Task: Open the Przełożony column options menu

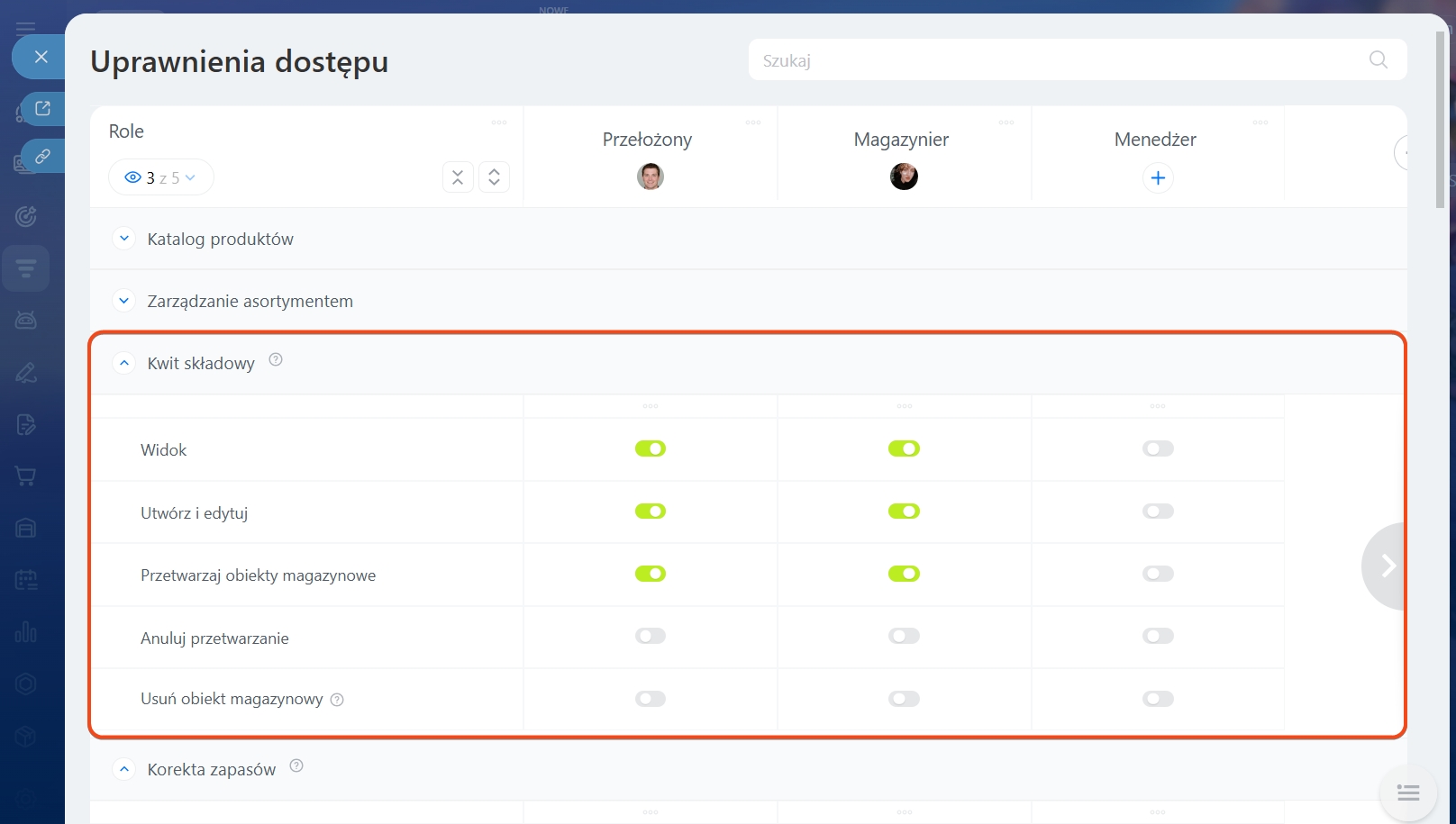Action: coord(753,122)
